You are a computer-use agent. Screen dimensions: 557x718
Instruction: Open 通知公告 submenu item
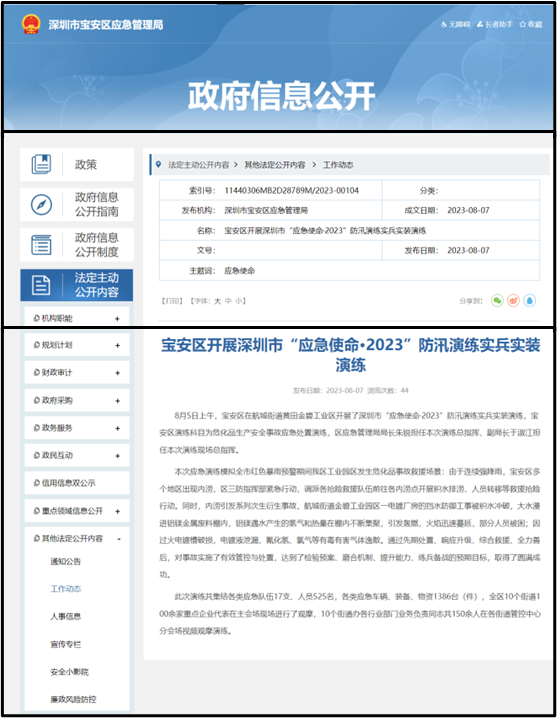(66, 561)
